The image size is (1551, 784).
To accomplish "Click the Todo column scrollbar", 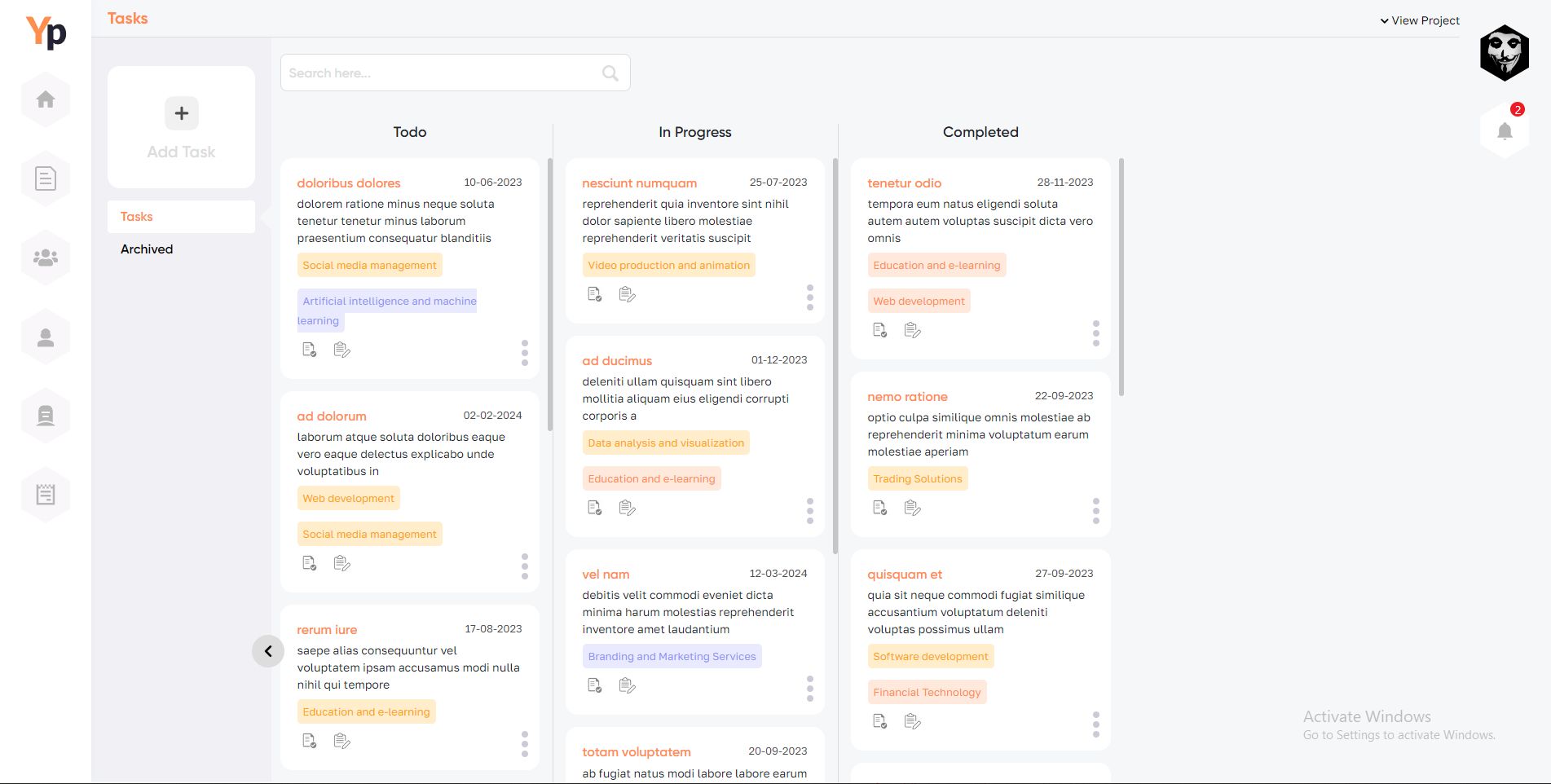I will click(550, 293).
